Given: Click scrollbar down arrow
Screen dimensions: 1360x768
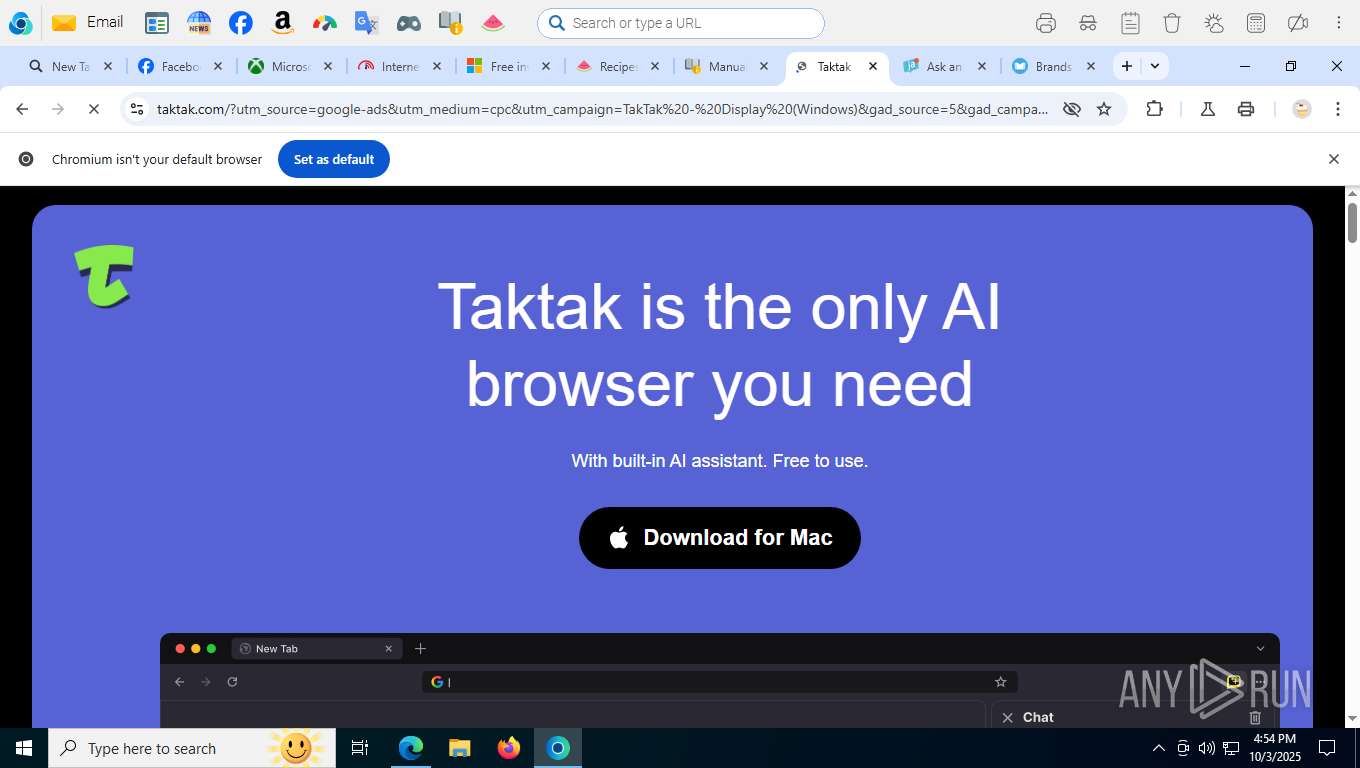Looking at the screenshot, I should click(1352, 718).
